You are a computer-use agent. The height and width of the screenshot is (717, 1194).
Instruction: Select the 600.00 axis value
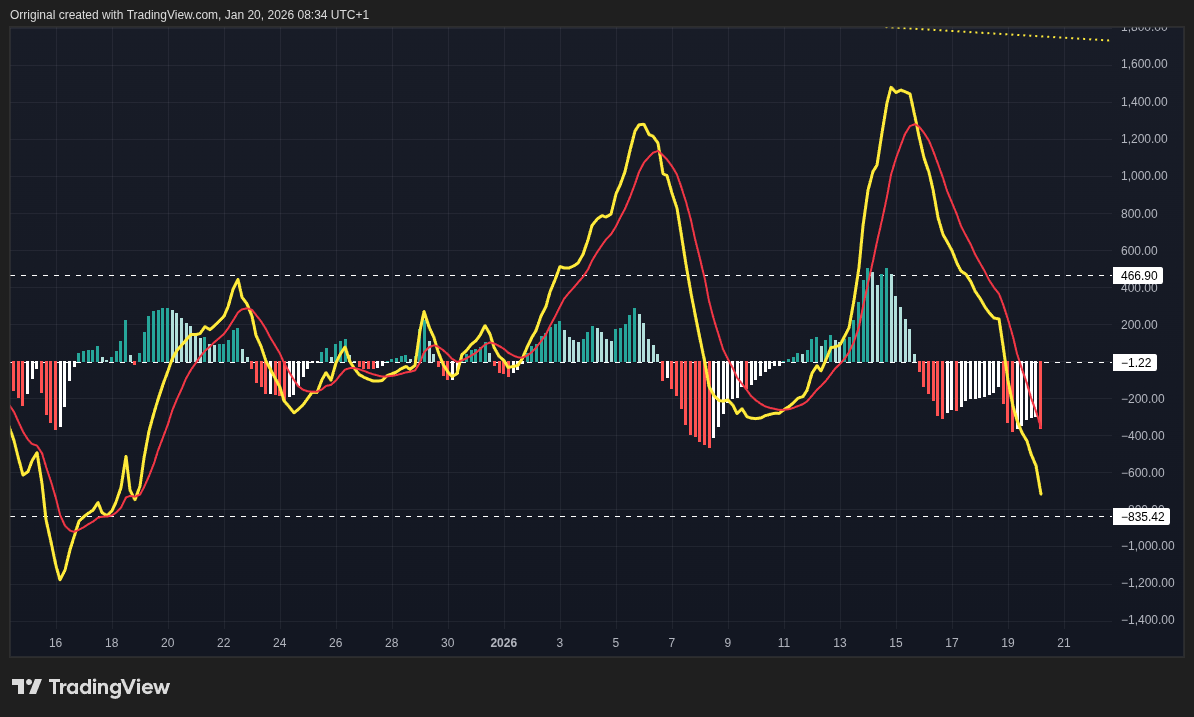1139,250
